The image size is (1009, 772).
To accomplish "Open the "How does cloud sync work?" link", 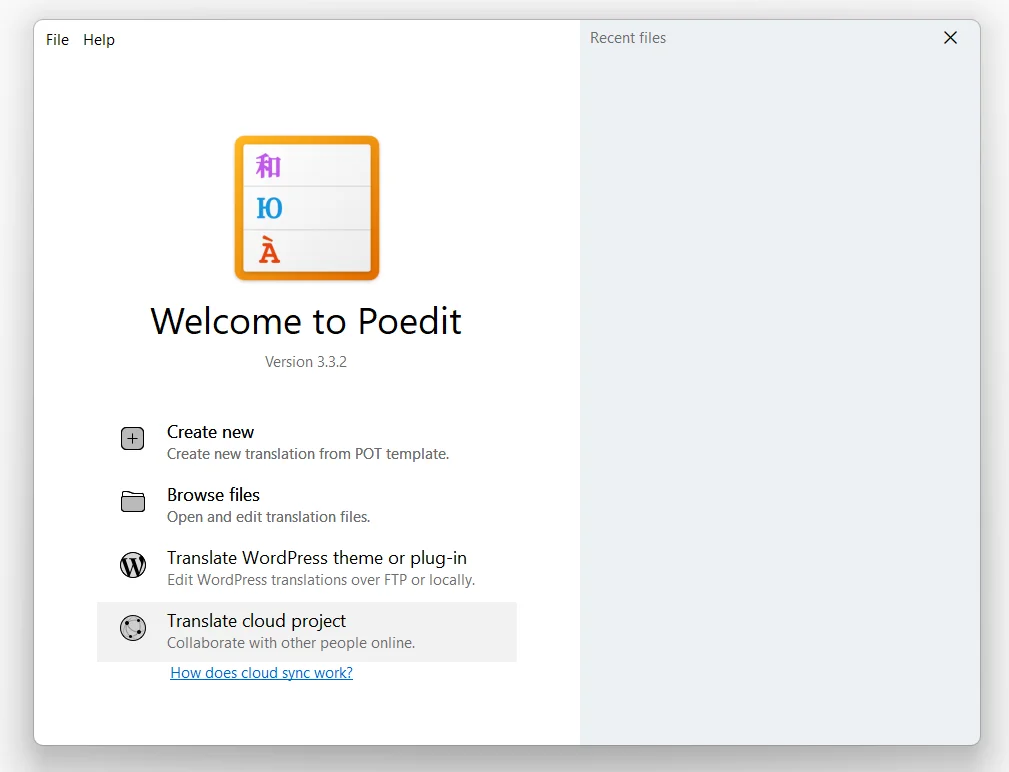I will click(261, 672).
